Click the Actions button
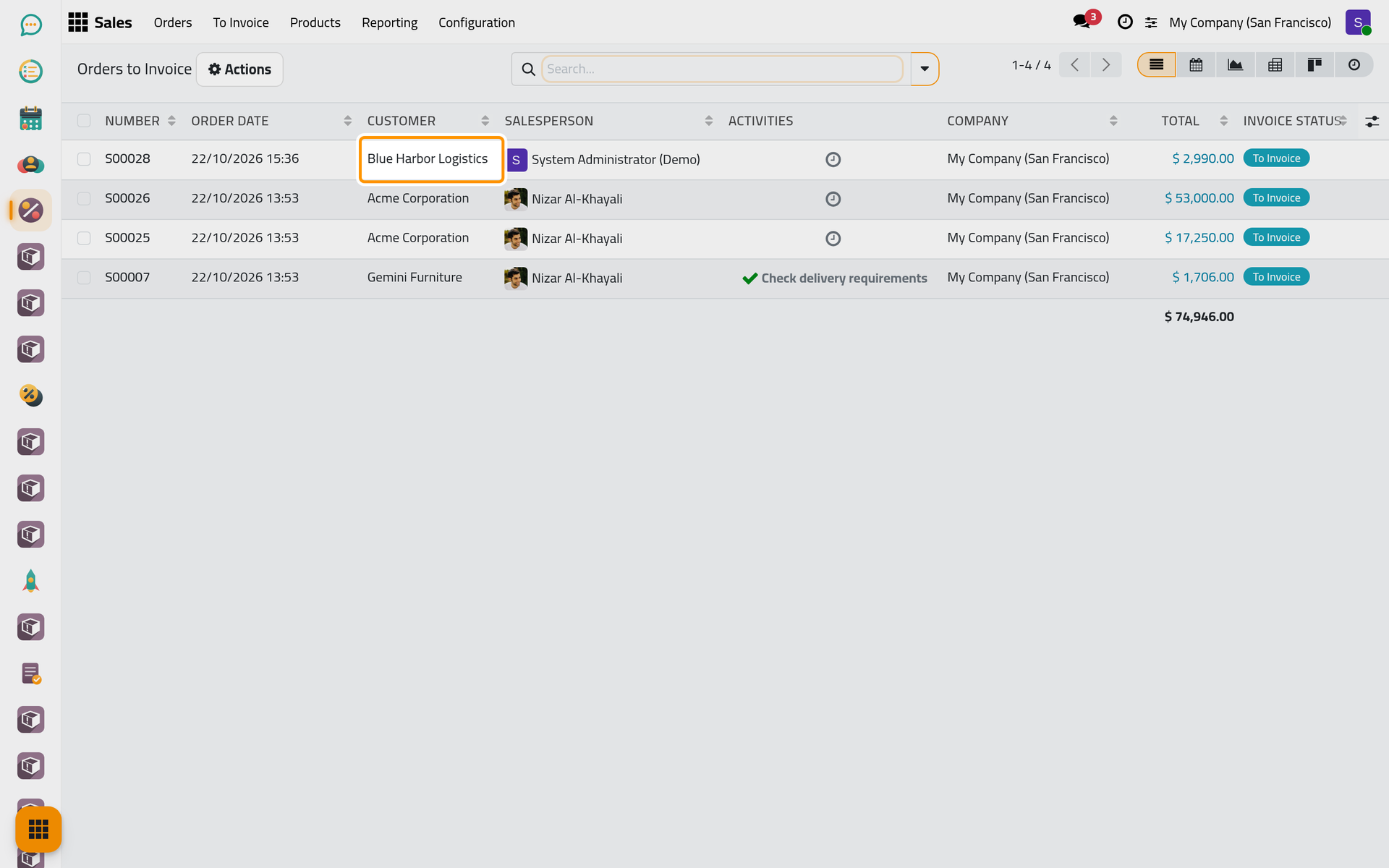 pos(239,69)
